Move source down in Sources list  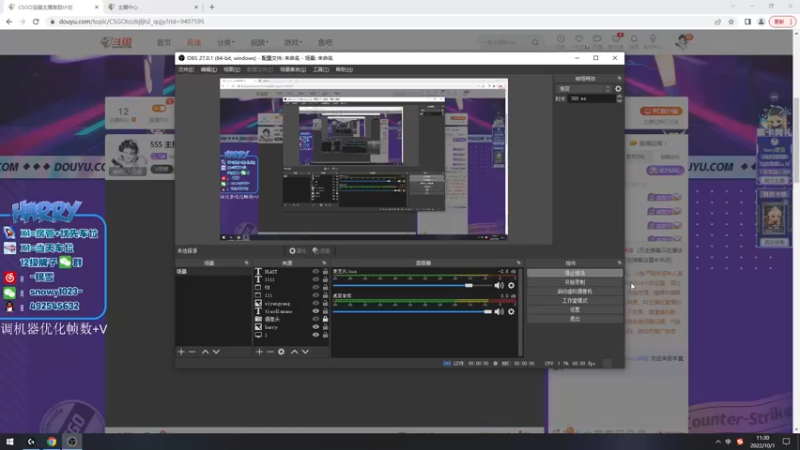coord(305,352)
